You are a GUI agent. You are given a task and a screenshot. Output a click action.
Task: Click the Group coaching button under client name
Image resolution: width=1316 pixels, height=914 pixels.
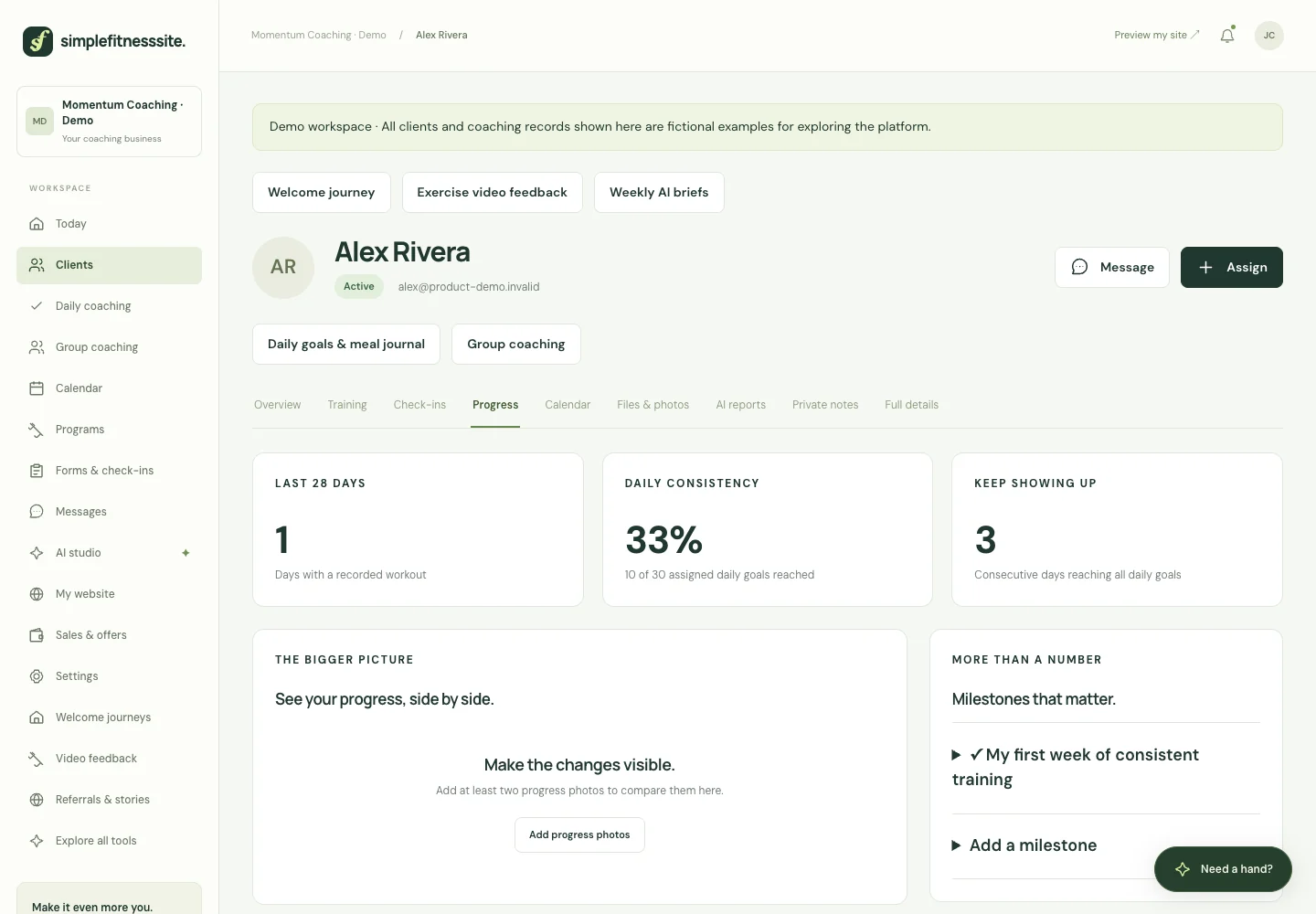tap(516, 345)
